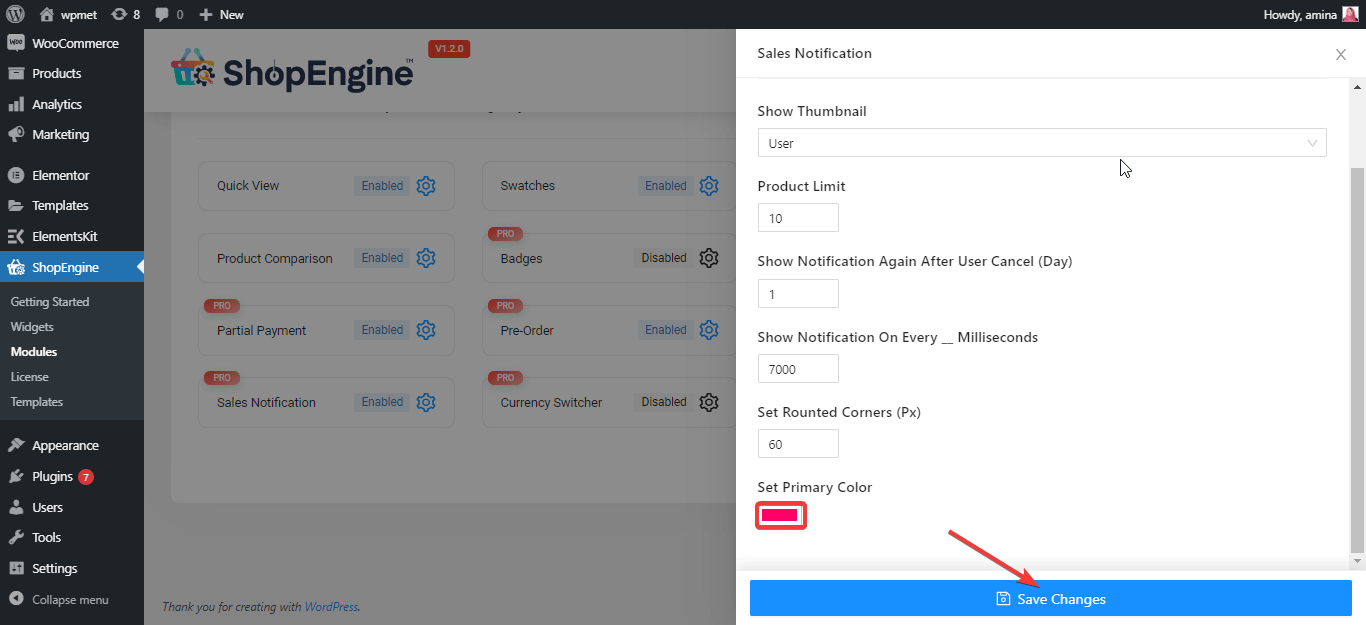Click the Set Rounded Corners input

[798, 444]
